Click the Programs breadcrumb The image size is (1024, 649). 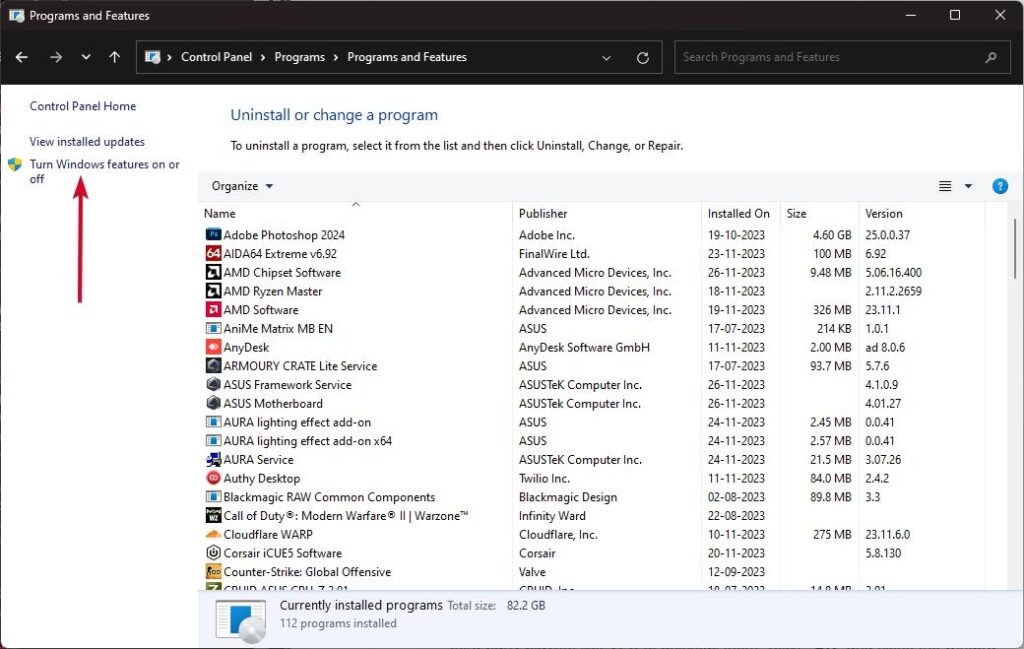[x=299, y=57]
